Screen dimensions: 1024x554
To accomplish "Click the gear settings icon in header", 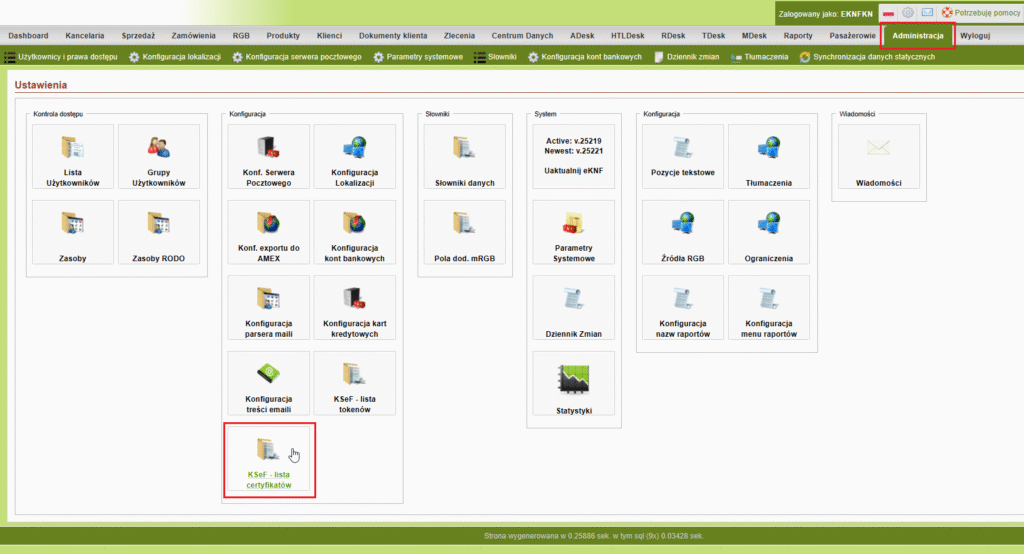I will click(908, 12).
